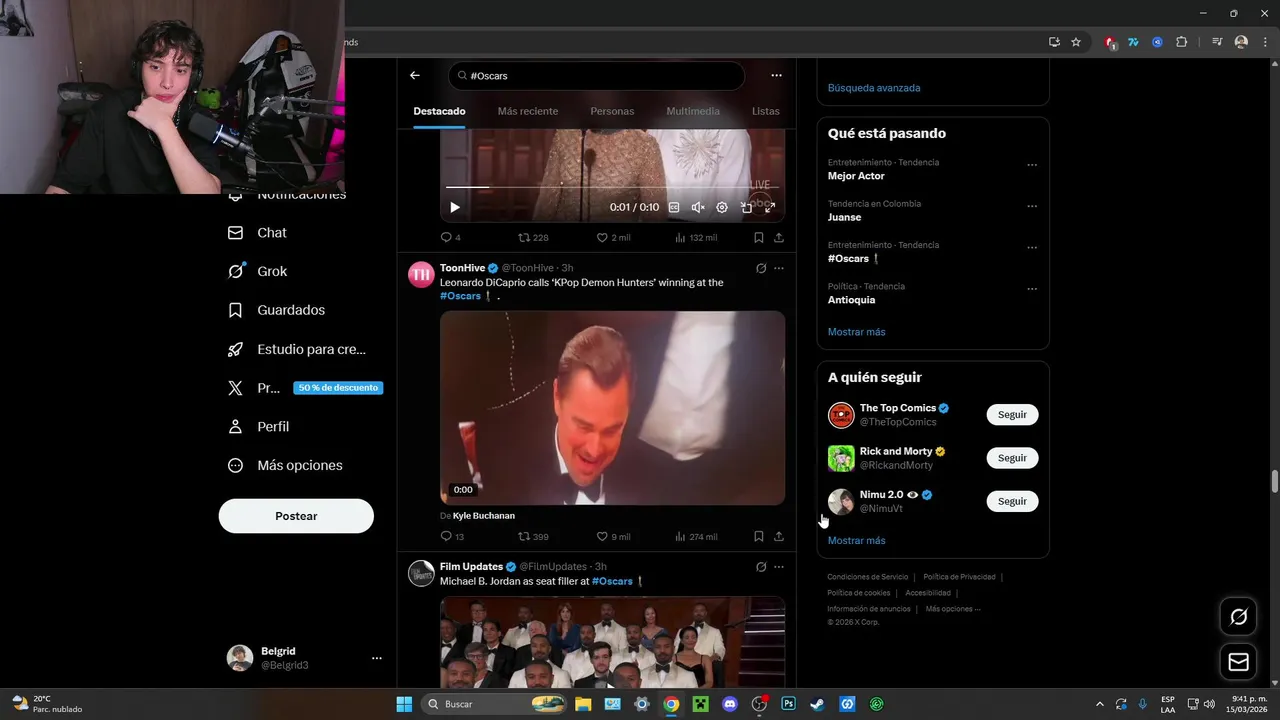Follow the Rick and Morty account
Viewport: 1280px width, 720px height.
(x=1012, y=458)
